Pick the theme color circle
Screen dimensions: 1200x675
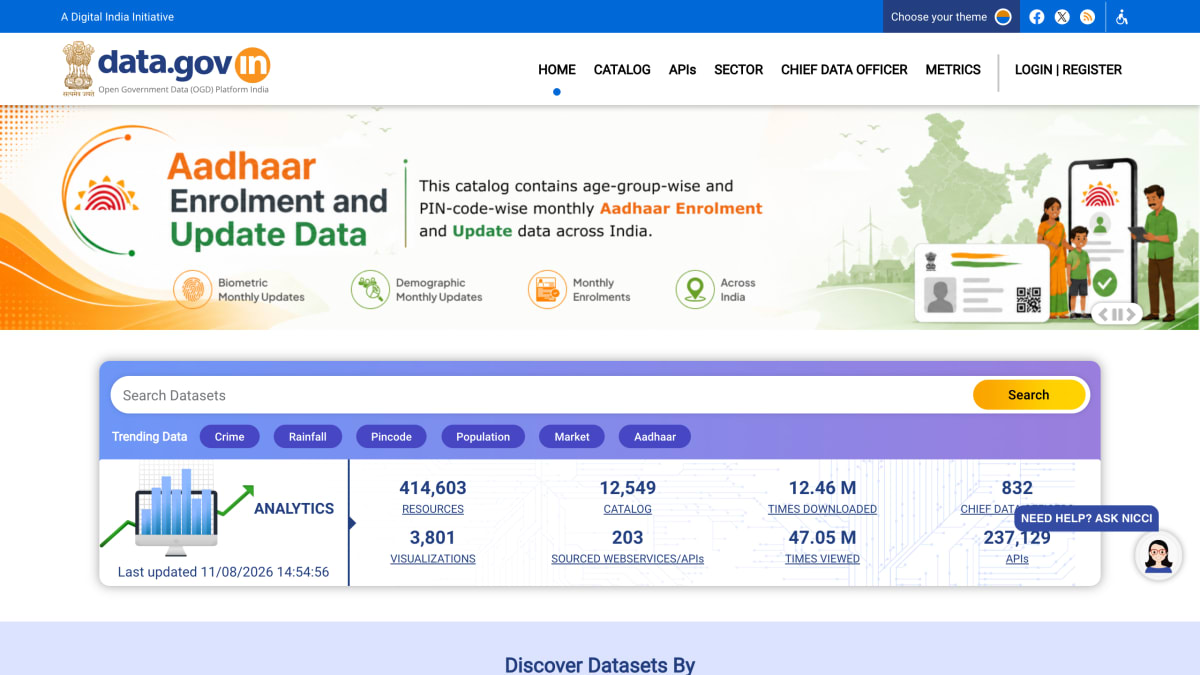pyautogui.click(x=1003, y=17)
